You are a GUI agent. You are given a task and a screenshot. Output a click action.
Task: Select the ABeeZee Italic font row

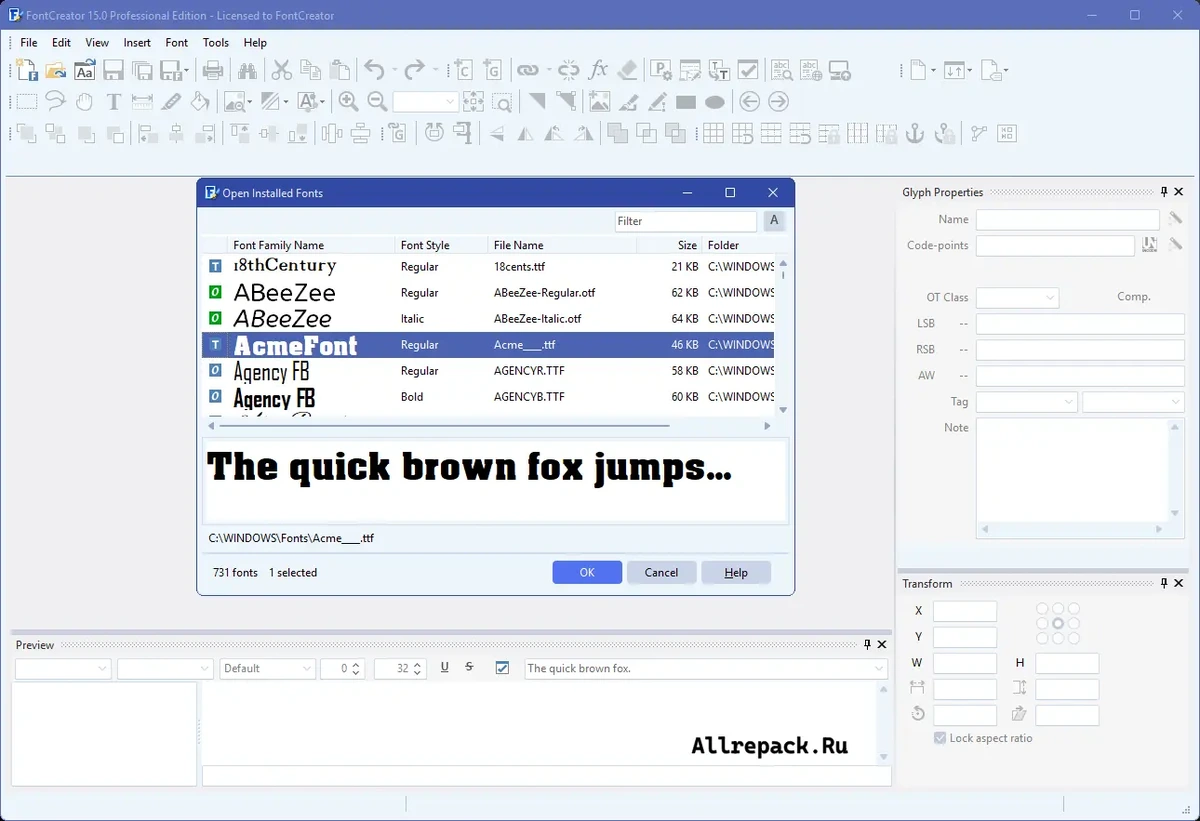[x=489, y=319]
